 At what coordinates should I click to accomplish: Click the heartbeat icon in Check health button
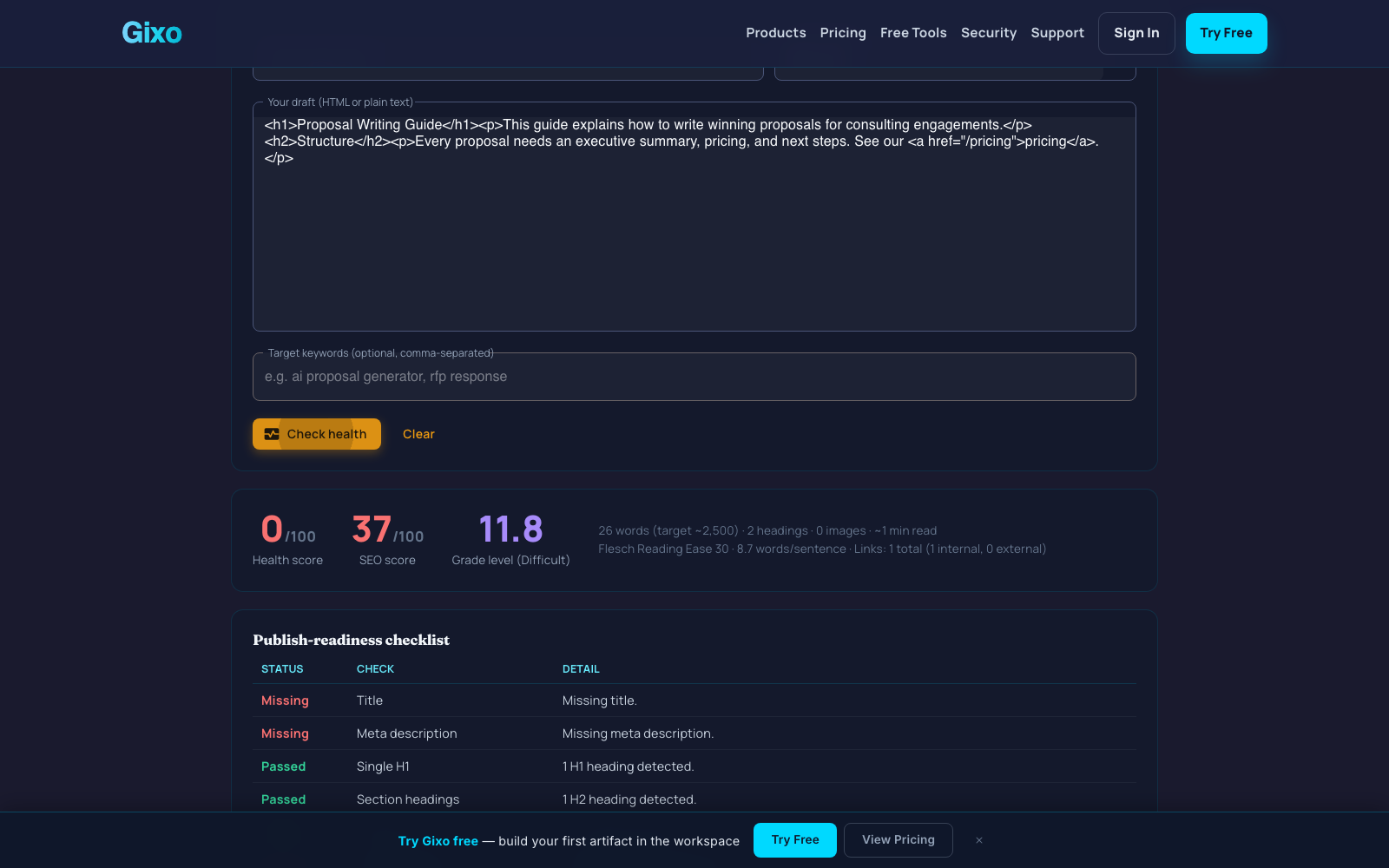tap(272, 434)
